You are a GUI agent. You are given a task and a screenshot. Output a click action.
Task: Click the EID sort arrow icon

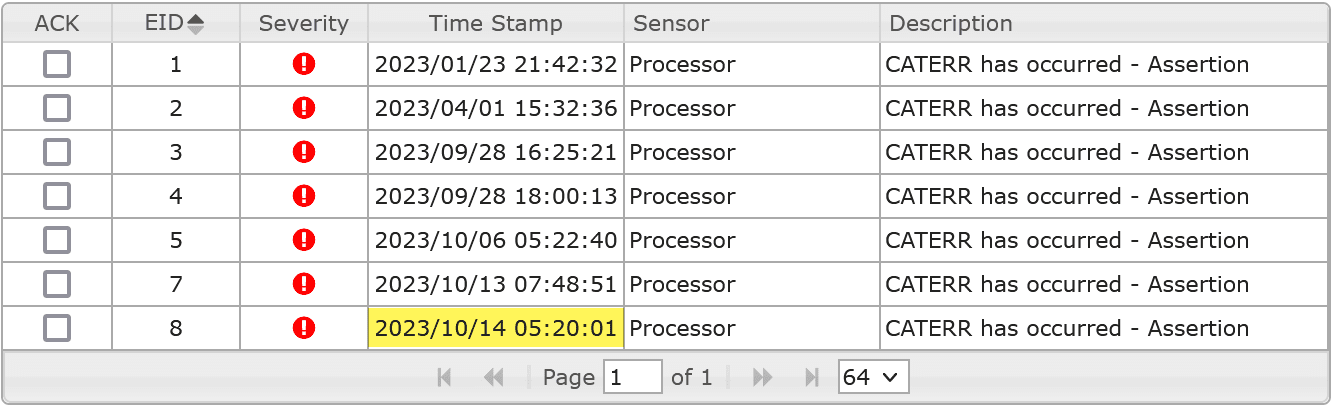(x=196, y=24)
